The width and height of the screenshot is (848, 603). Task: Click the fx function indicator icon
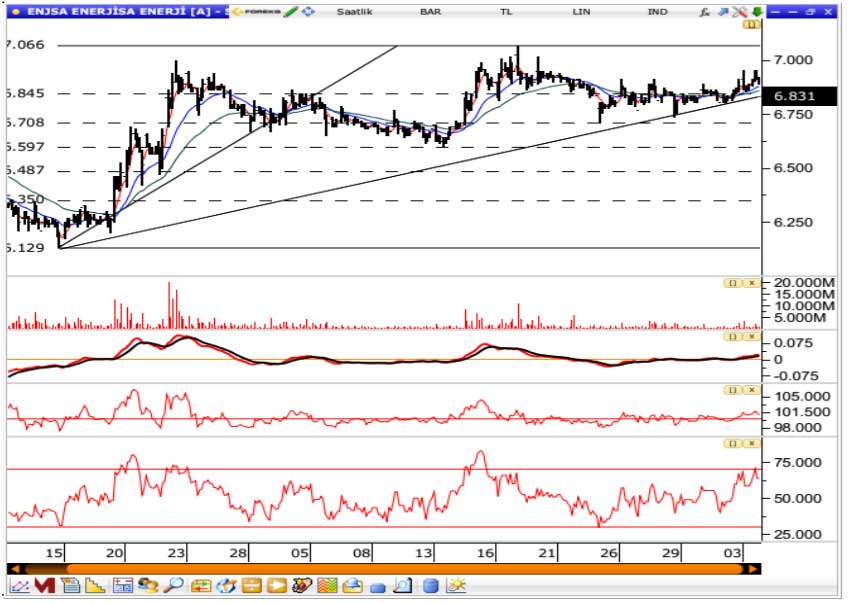tap(704, 11)
